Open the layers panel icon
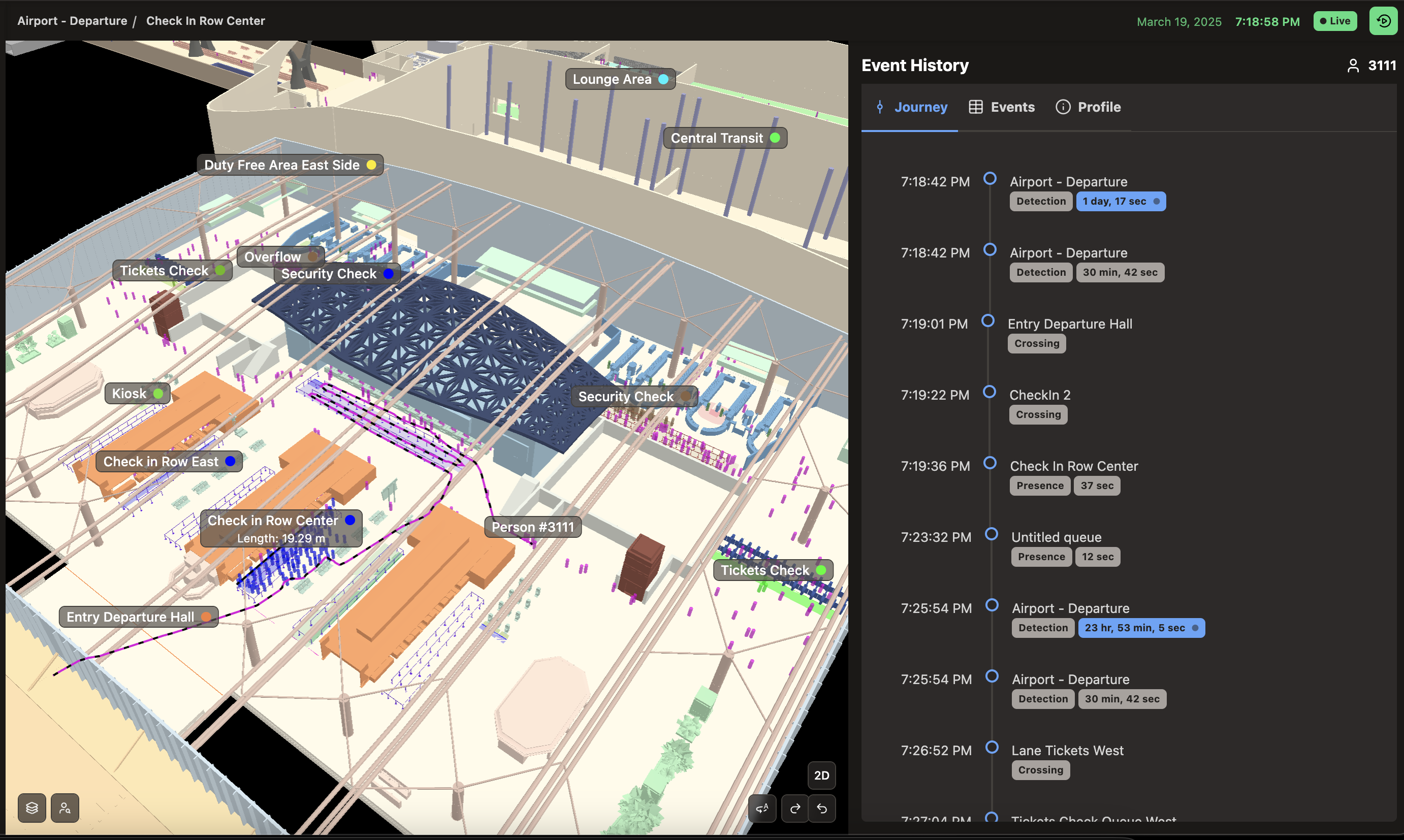1404x840 pixels. [31, 807]
